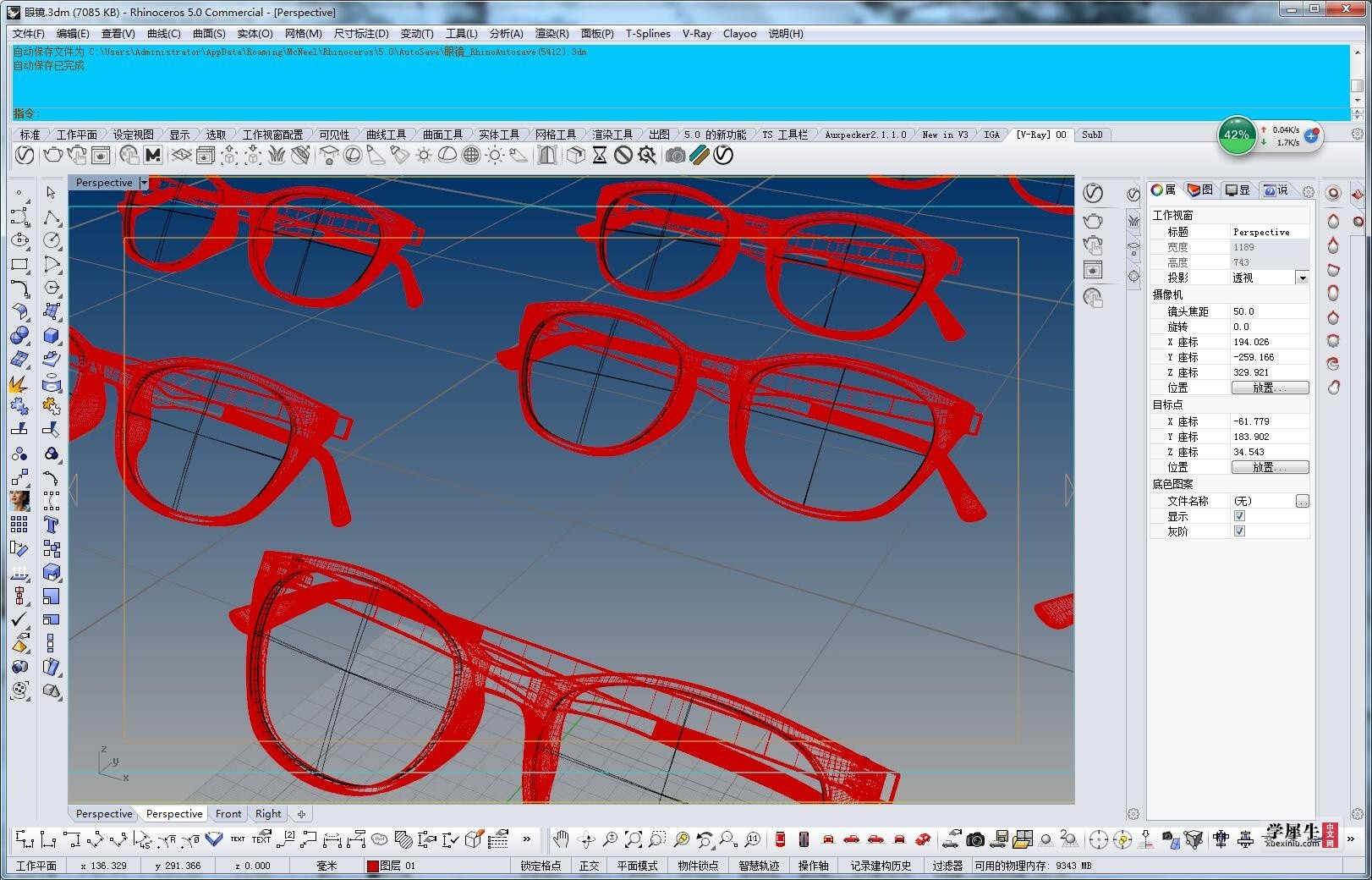Click the 过滤器 filter button in status bar
Viewport: 1372px width, 880px height.
[x=947, y=866]
